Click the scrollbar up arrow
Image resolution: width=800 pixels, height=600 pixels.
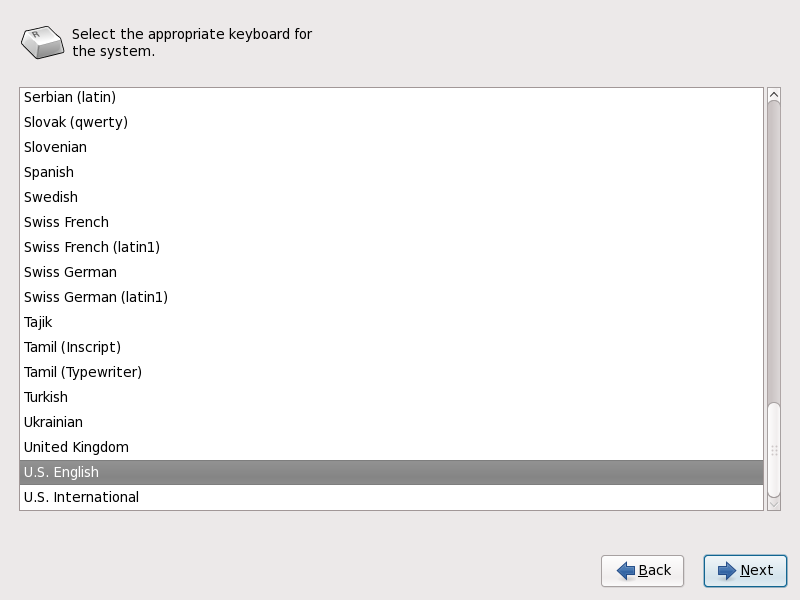tap(773, 95)
